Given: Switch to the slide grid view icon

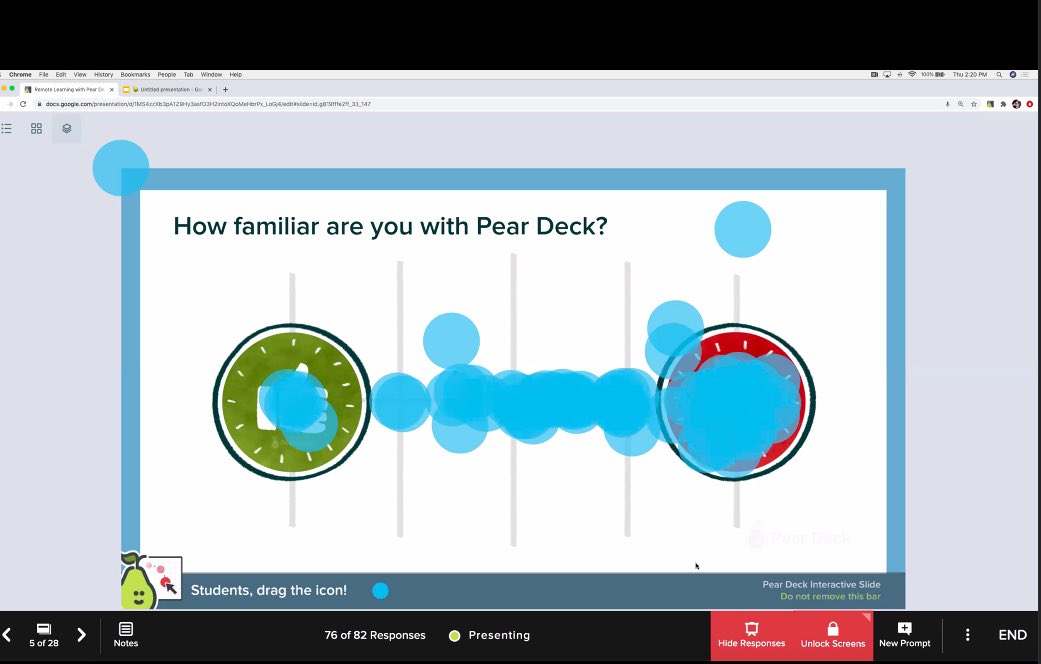Looking at the screenshot, I should [37, 129].
